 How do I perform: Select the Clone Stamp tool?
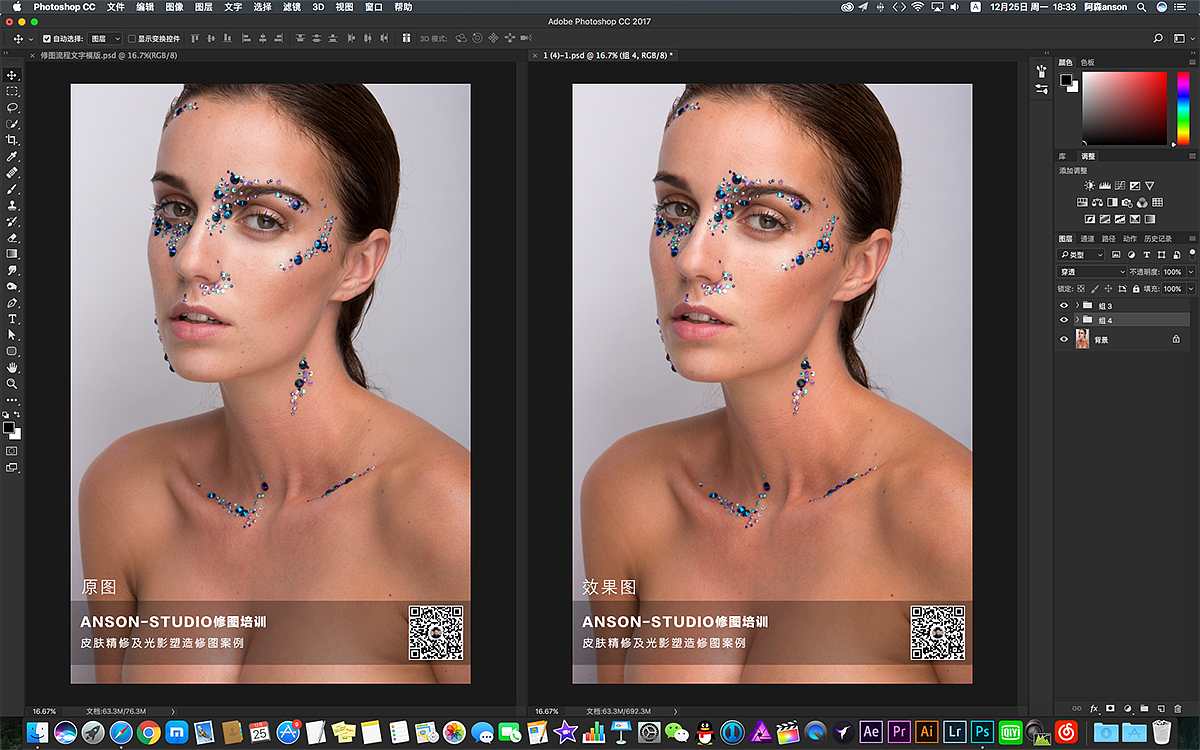[12, 205]
